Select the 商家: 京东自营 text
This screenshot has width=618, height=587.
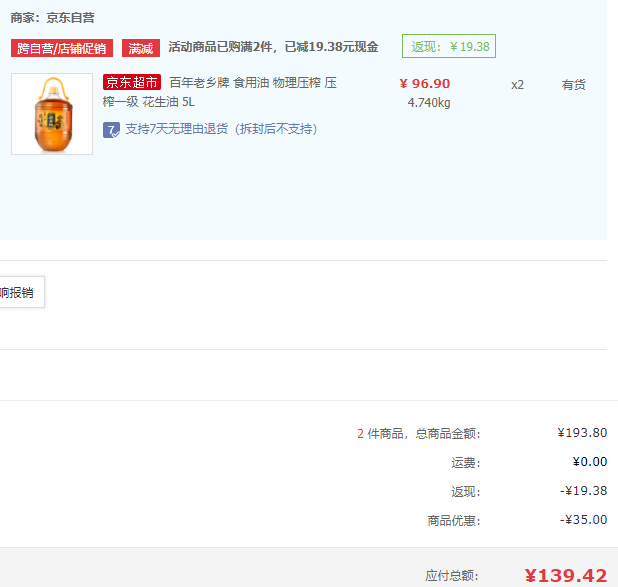pos(52,18)
